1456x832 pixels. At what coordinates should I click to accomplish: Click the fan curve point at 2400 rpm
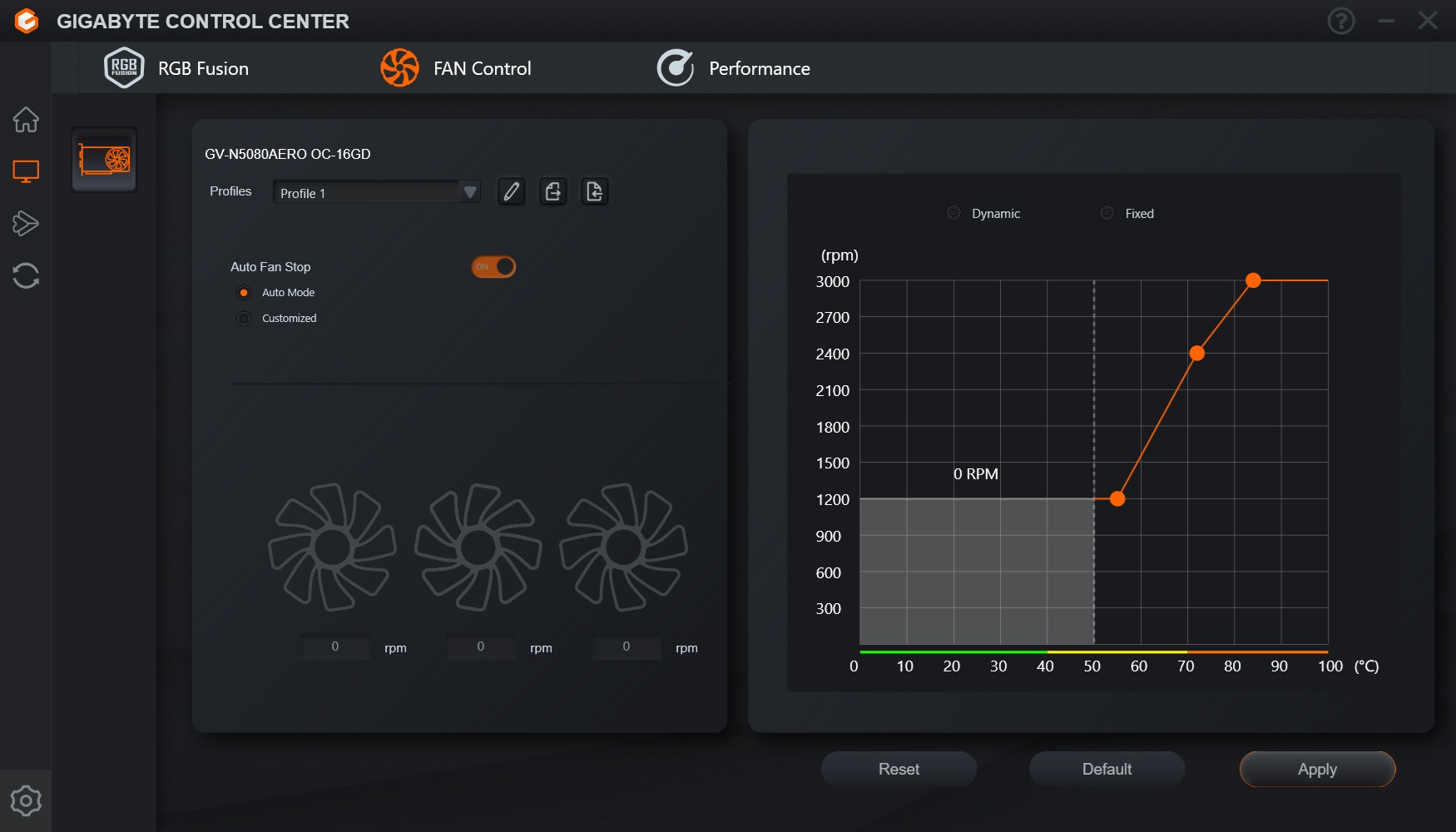point(1197,354)
